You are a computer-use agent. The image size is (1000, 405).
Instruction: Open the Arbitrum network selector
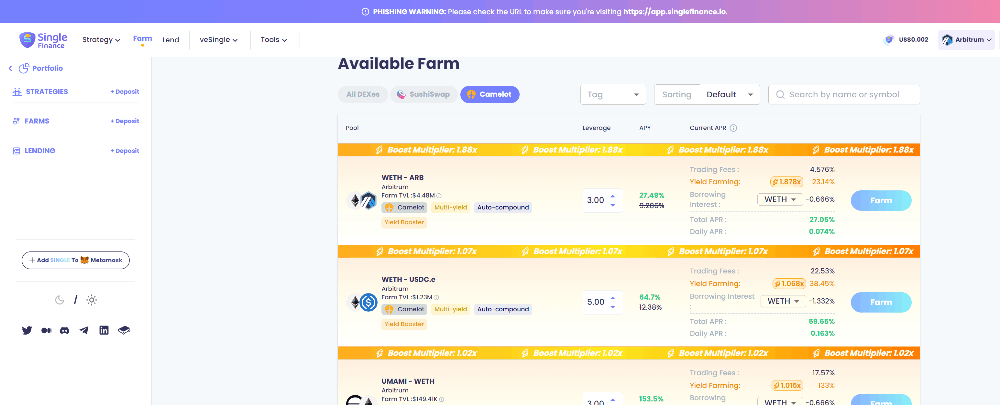click(x=966, y=40)
